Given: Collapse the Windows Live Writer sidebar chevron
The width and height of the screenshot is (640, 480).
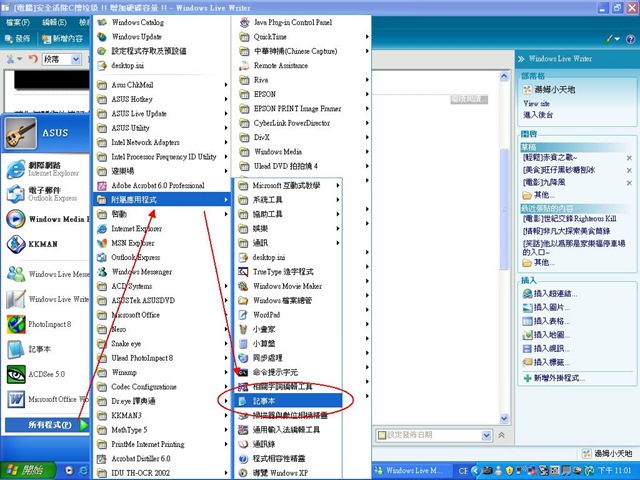Looking at the screenshot, I should 521,59.
